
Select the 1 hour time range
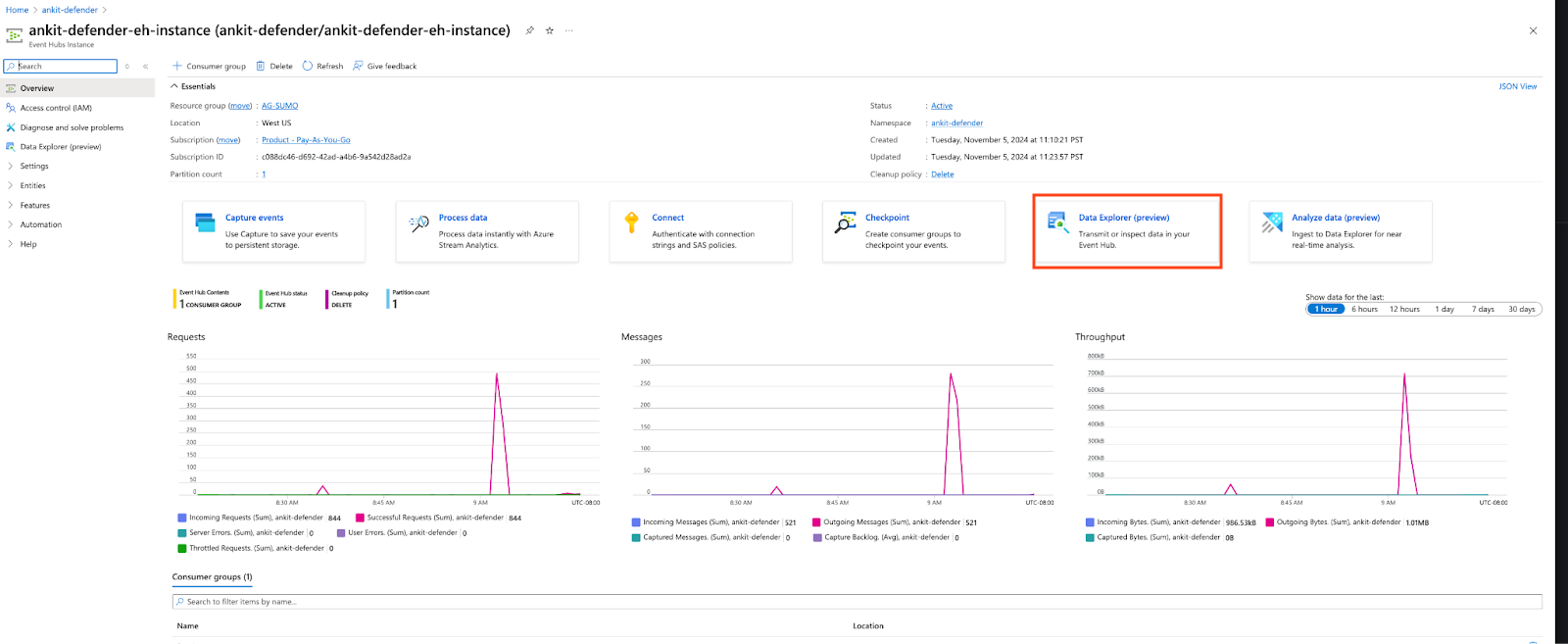point(1326,309)
